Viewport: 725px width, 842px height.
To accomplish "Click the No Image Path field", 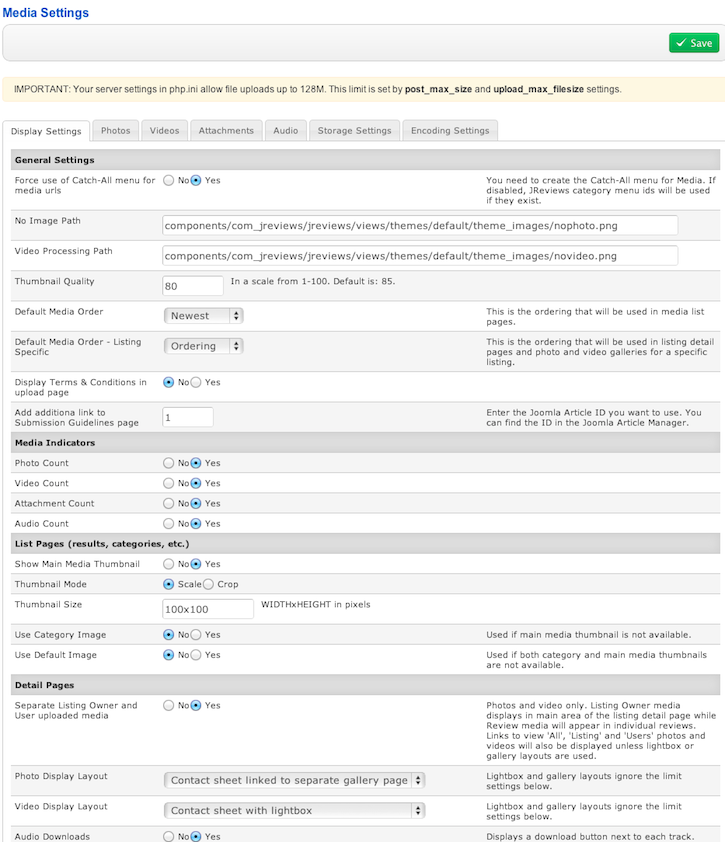I will [420, 226].
